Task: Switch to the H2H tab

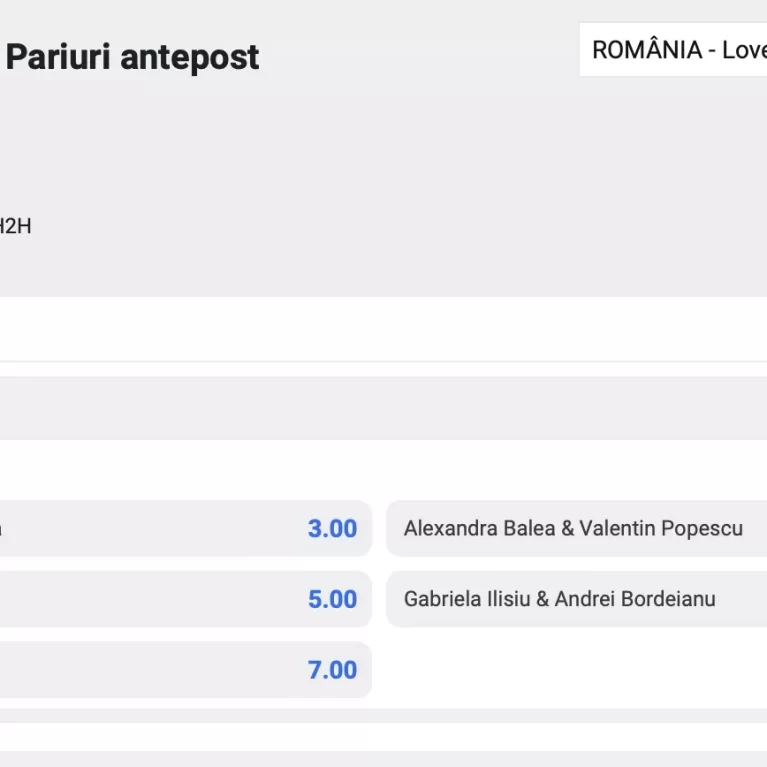Action: (x=15, y=226)
